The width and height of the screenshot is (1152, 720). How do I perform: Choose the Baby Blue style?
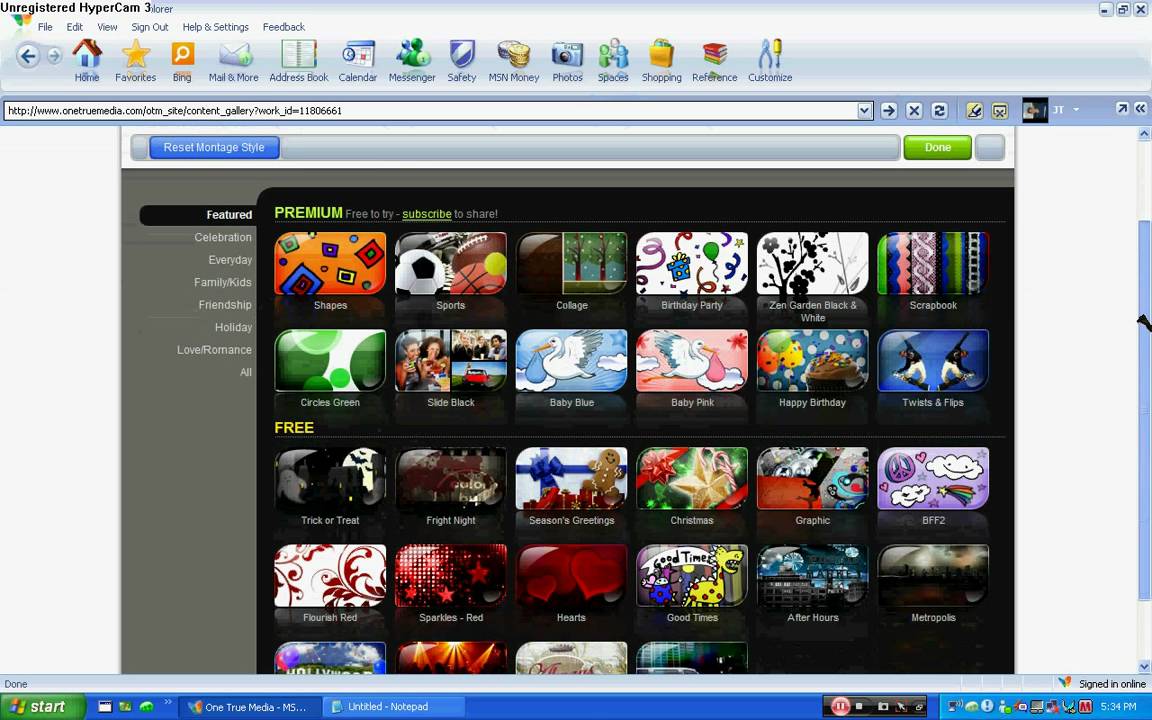click(x=572, y=361)
